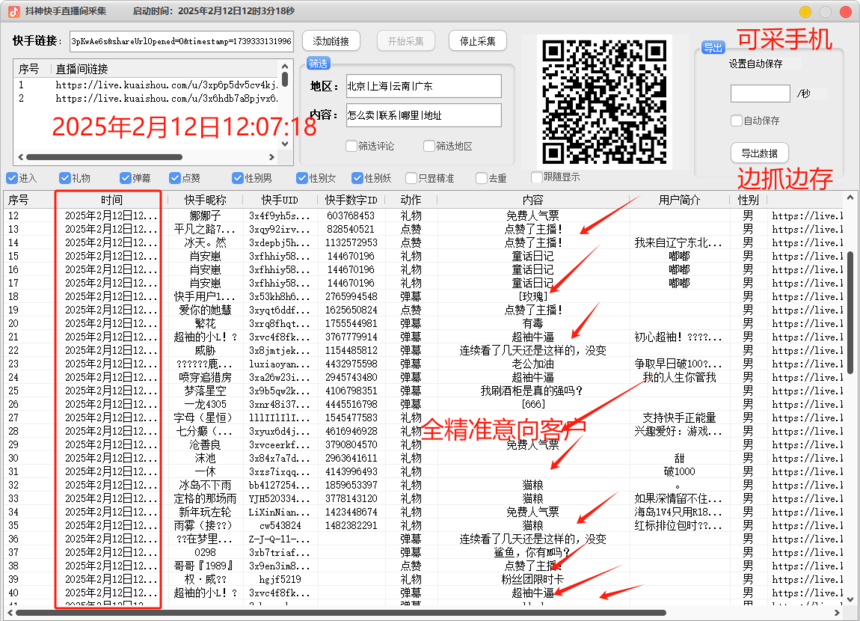The width and height of the screenshot is (860, 621).
Task: Click user bio 支持快手正能量
Action: tap(679, 417)
